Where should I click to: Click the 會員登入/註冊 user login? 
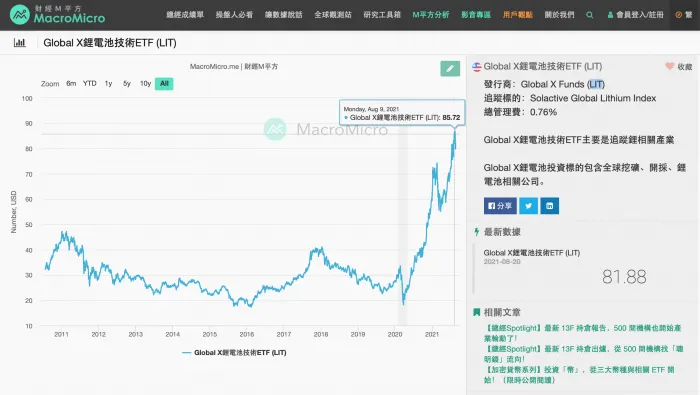coord(635,15)
